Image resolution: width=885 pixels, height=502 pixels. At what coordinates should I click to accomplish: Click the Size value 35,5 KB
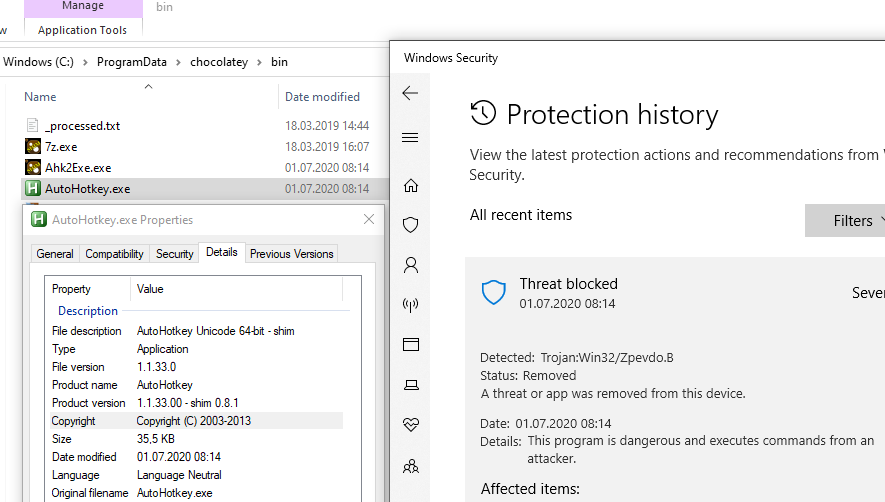pyautogui.click(x=156, y=439)
